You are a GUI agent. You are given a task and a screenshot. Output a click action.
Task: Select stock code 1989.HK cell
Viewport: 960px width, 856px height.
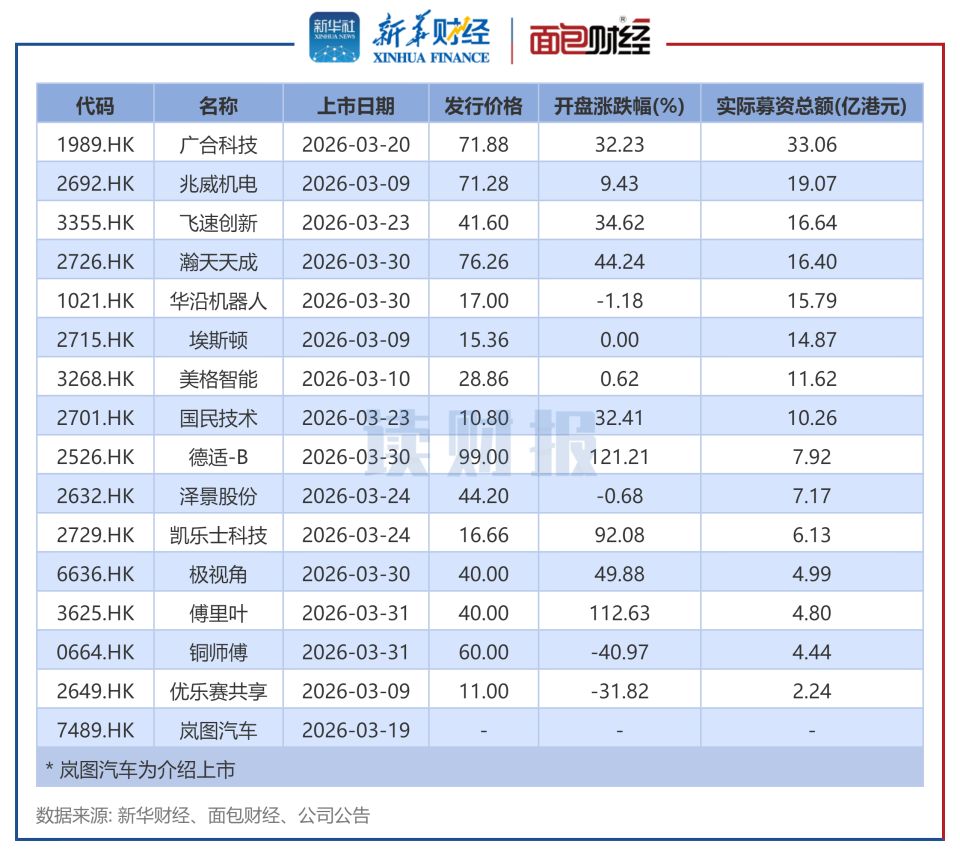[95, 145]
